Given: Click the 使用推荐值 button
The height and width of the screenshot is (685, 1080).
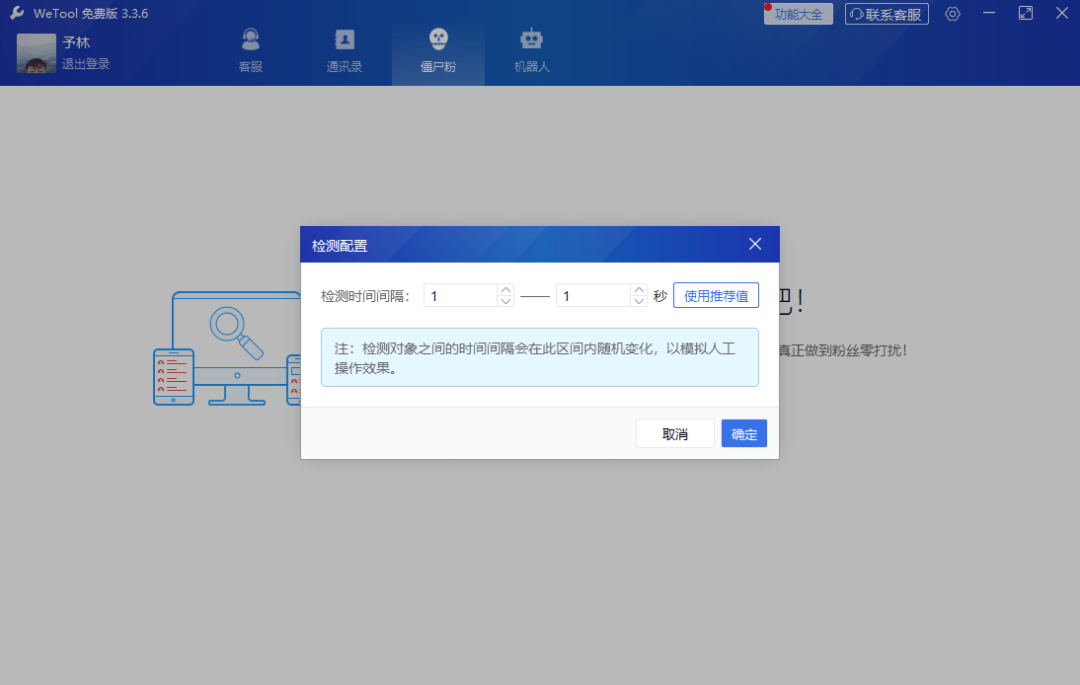Looking at the screenshot, I should point(716,296).
